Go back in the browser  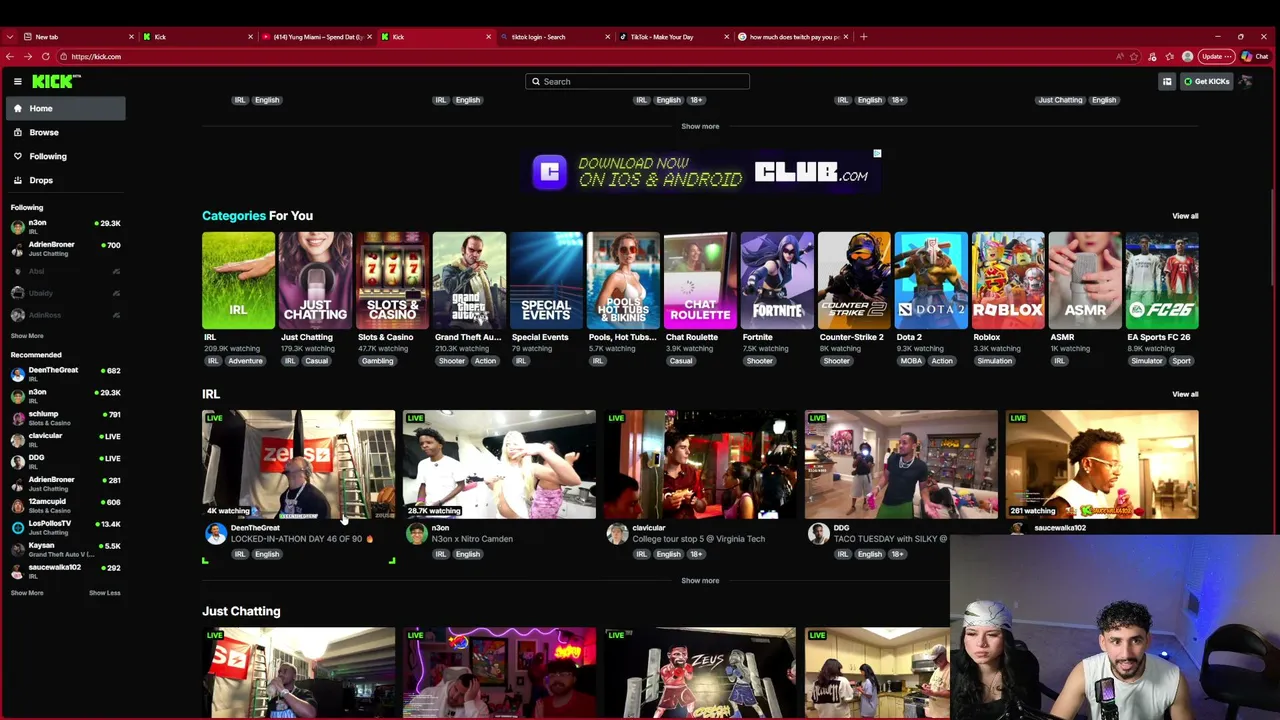click(x=9, y=56)
